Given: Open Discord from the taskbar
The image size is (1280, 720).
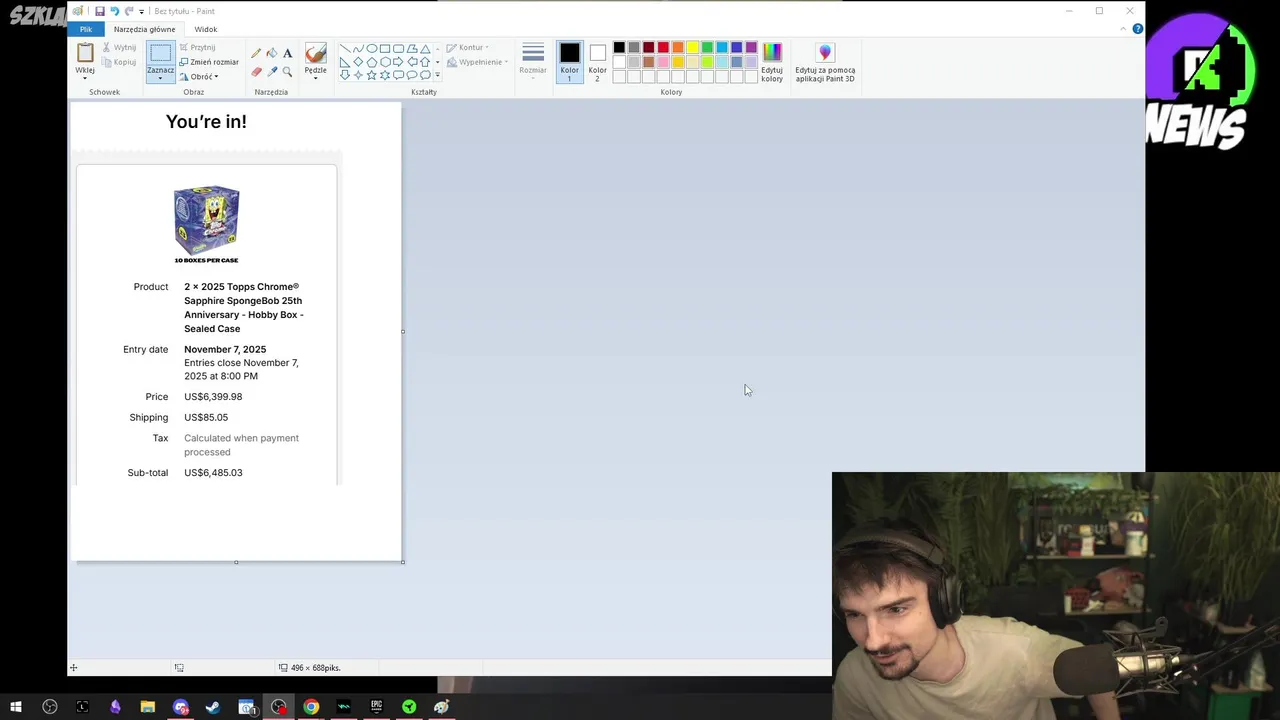Looking at the screenshot, I should (181, 707).
